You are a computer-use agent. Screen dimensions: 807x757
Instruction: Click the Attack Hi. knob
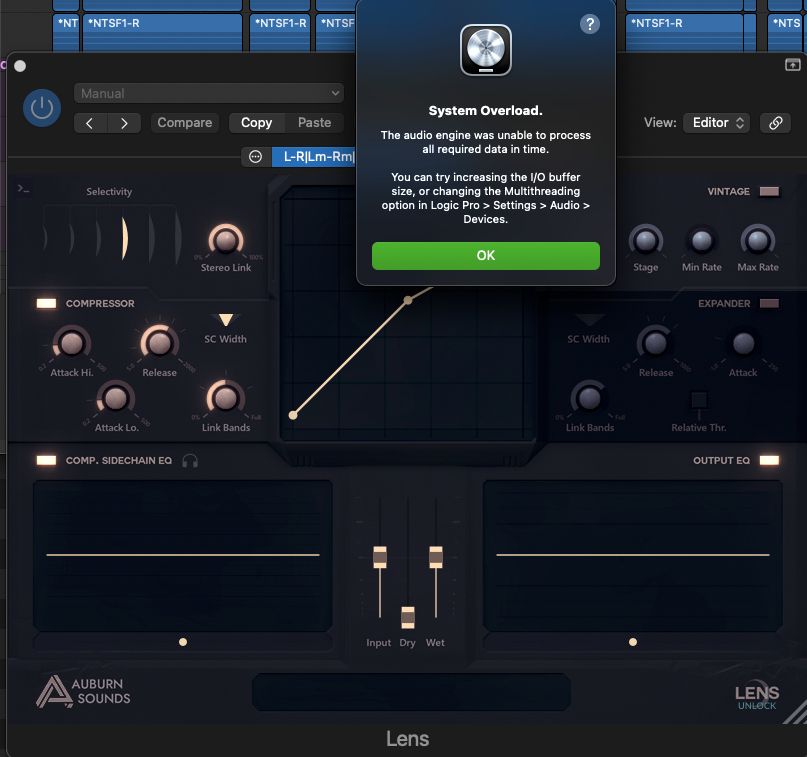(72, 343)
